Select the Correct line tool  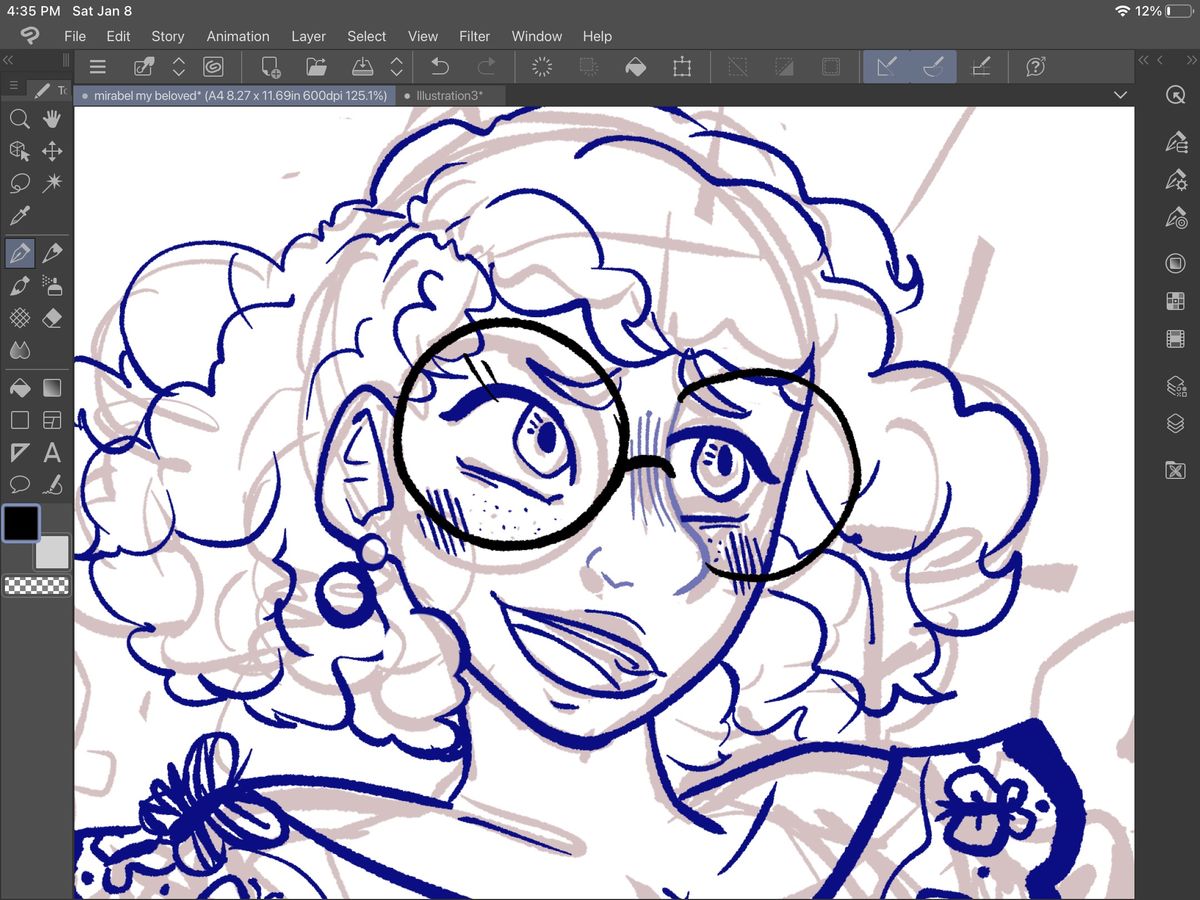point(52,485)
